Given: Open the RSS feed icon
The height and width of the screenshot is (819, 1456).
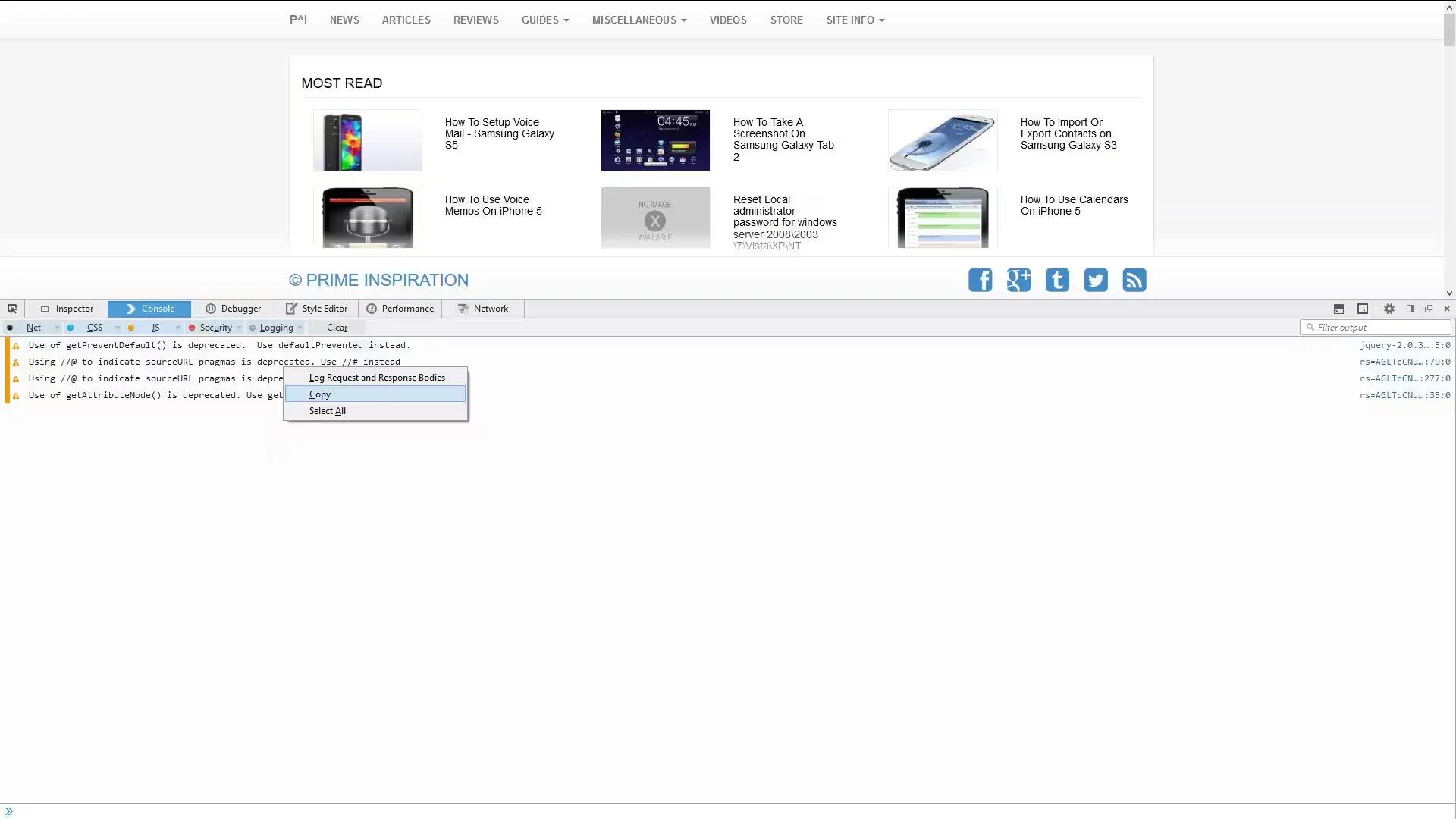Looking at the screenshot, I should [1134, 280].
